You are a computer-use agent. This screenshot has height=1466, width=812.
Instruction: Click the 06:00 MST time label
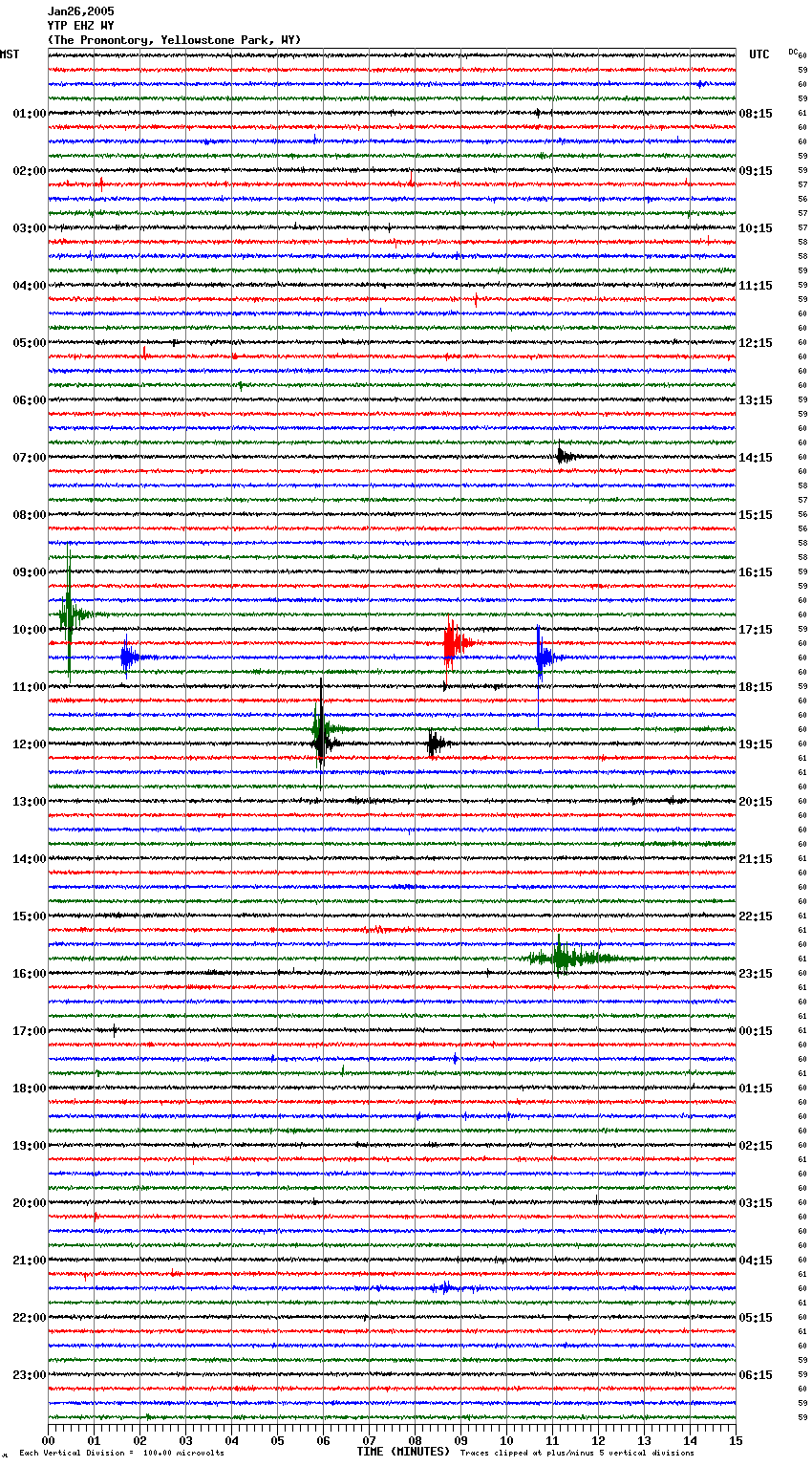tap(30, 400)
